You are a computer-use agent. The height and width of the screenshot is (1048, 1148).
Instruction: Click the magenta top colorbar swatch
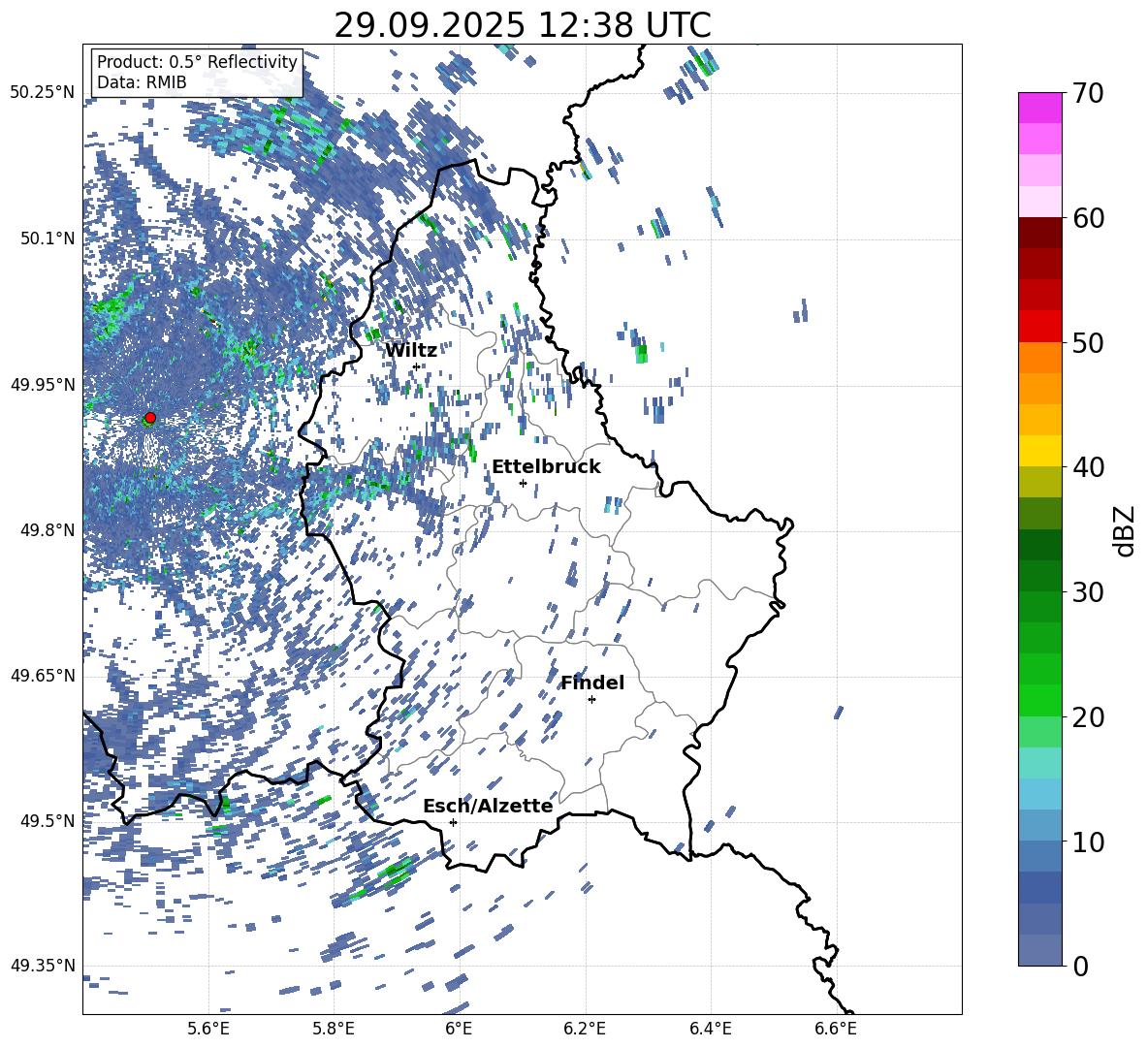[x=1039, y=109]
